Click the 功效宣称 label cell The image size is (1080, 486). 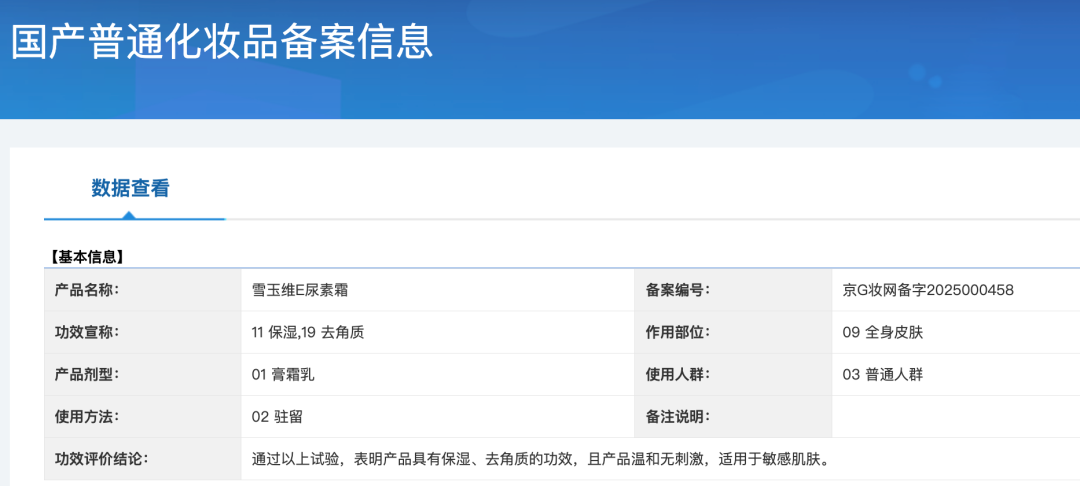143,332
